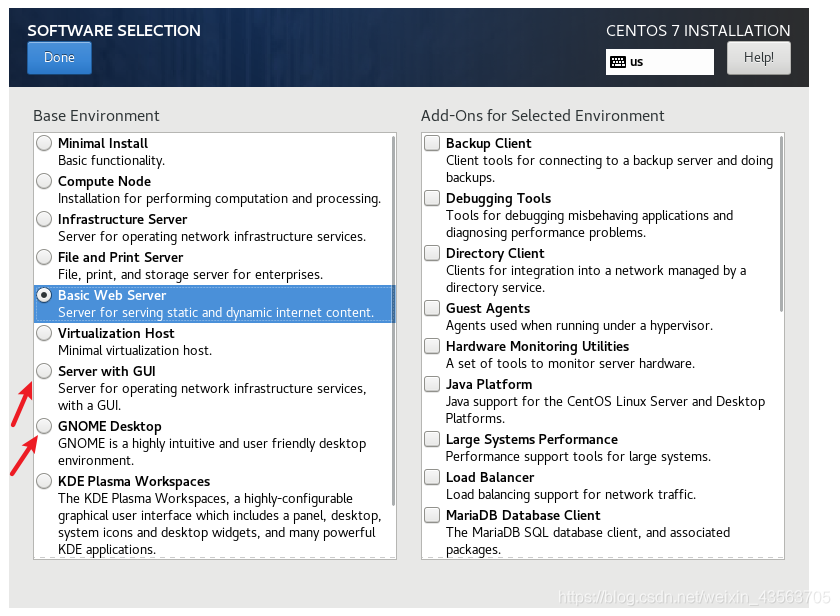Click the Base Environment list scrollbar
The height and width of the screenshot is (616, 840).
pos(393,320)
